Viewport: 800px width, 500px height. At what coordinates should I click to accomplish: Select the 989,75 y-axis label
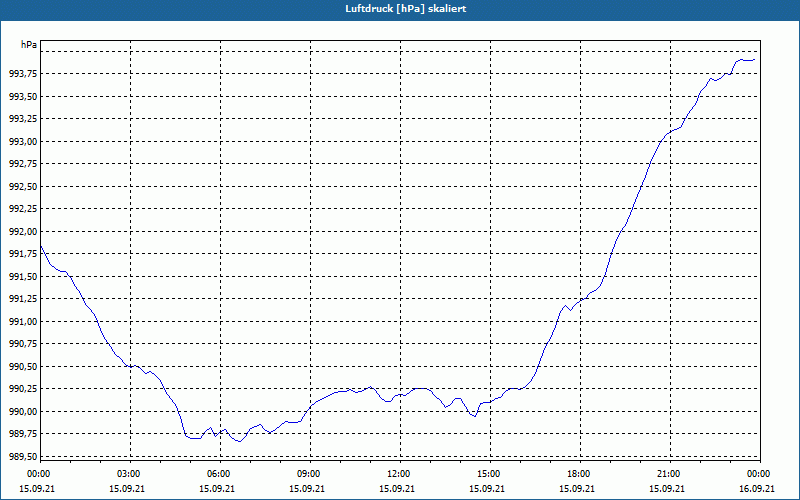pos(23,434)
